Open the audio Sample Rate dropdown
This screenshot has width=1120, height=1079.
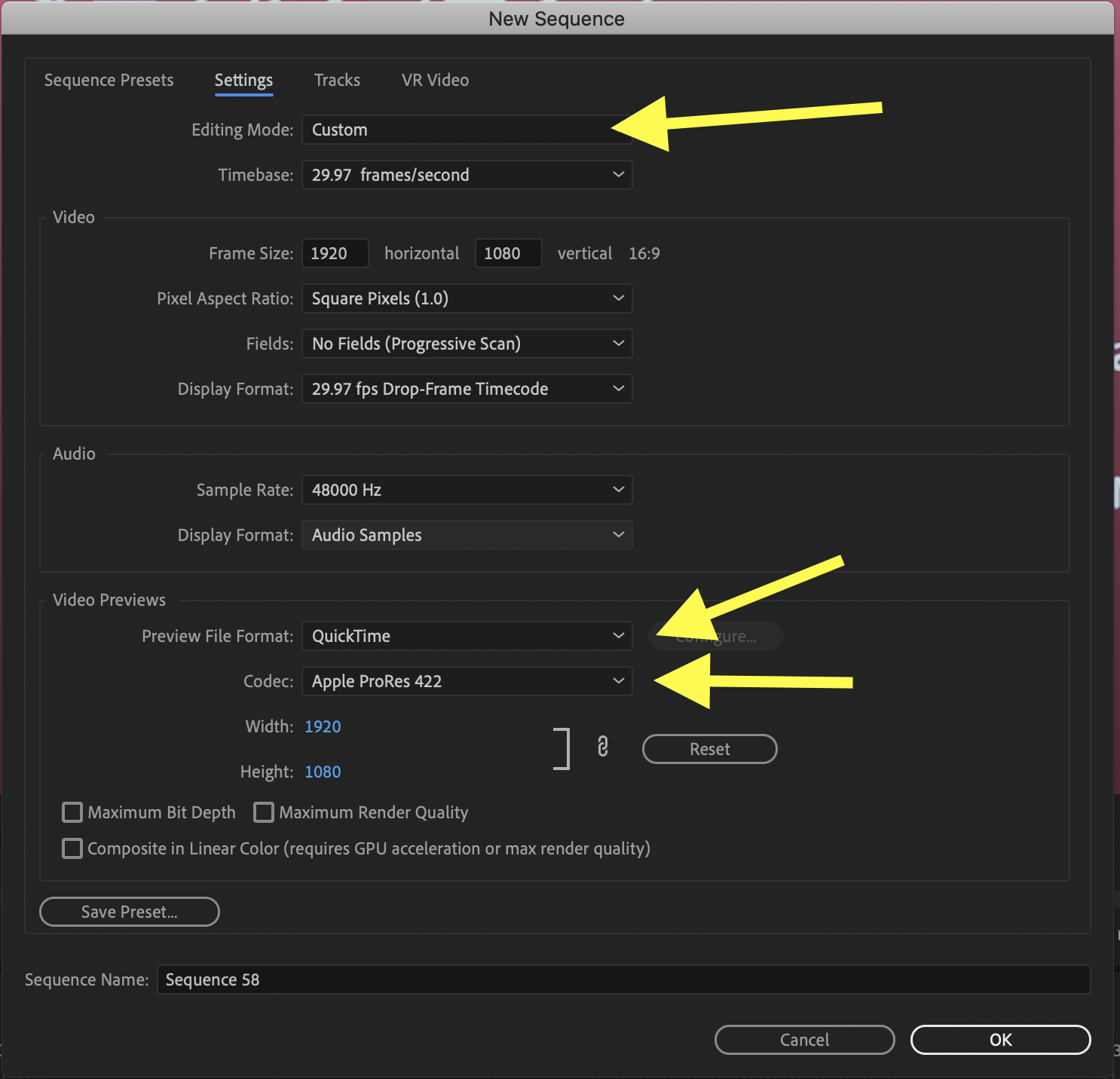(467, 490)
